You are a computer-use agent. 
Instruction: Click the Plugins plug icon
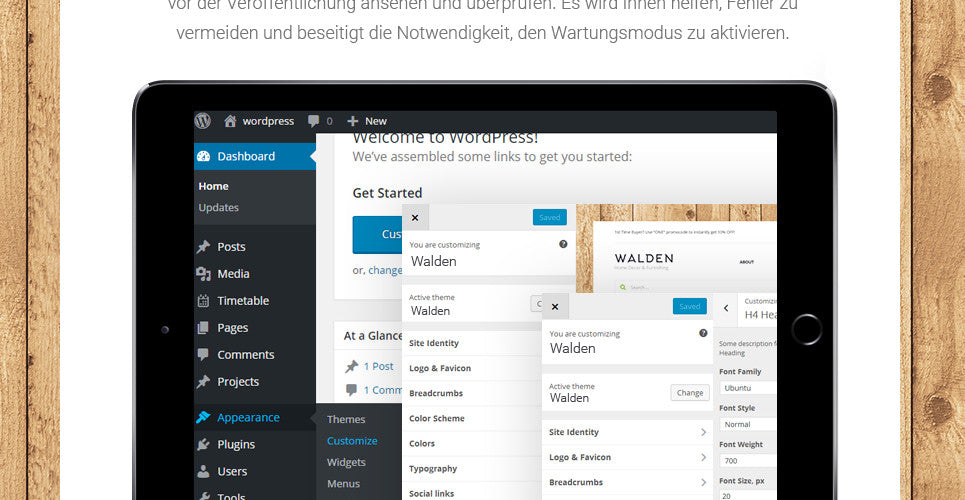click(x=203, y=445)
